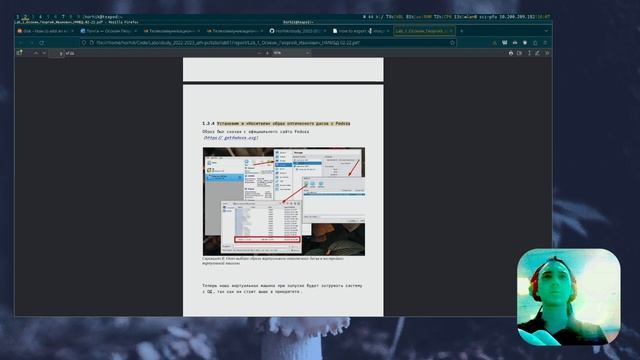Switch to i3 workspace 2
The height and width of the screenshot is (360, 640).
[25, 17]
